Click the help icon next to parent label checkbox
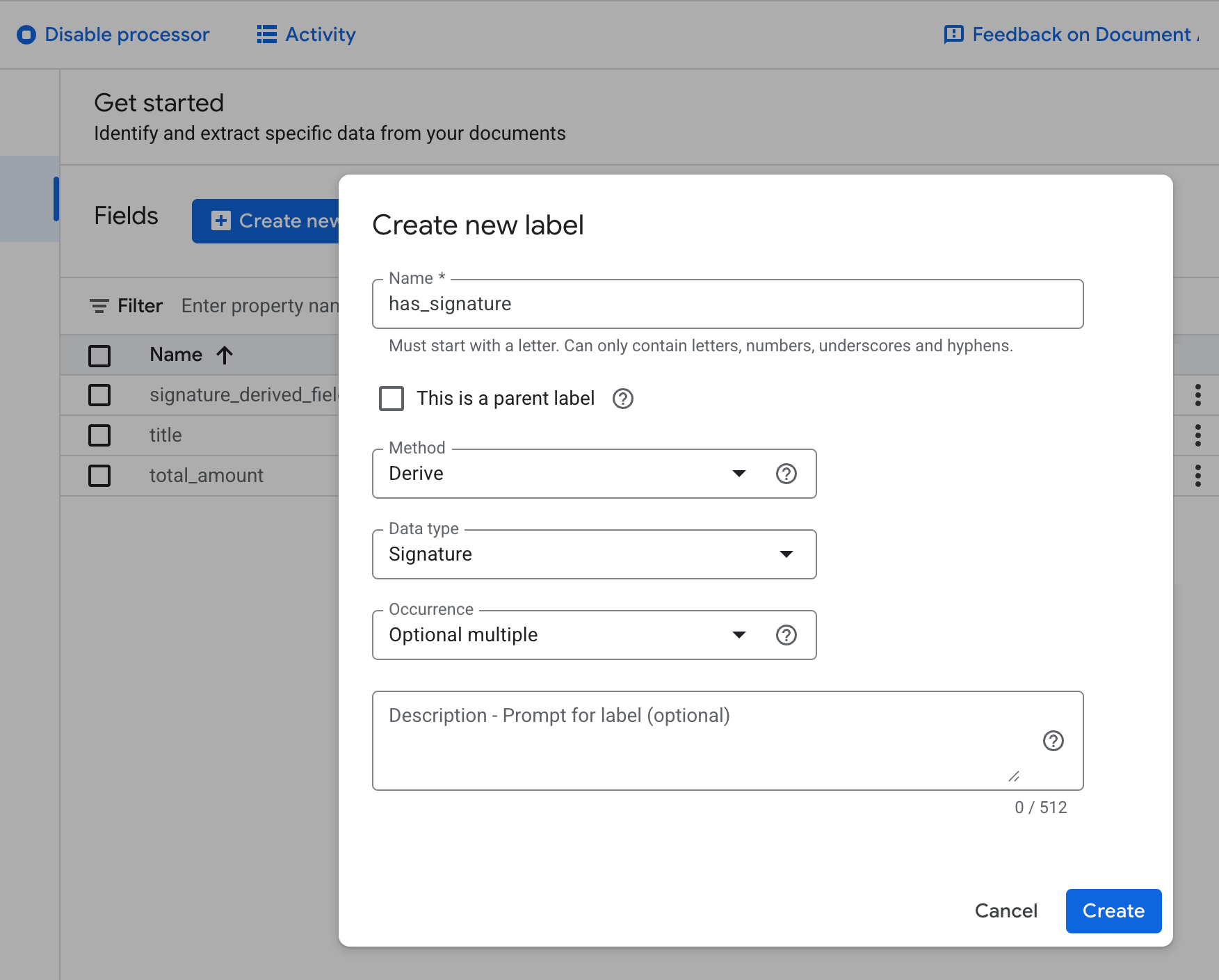Viewport: 1219px width, 980px height. [623, 399]
